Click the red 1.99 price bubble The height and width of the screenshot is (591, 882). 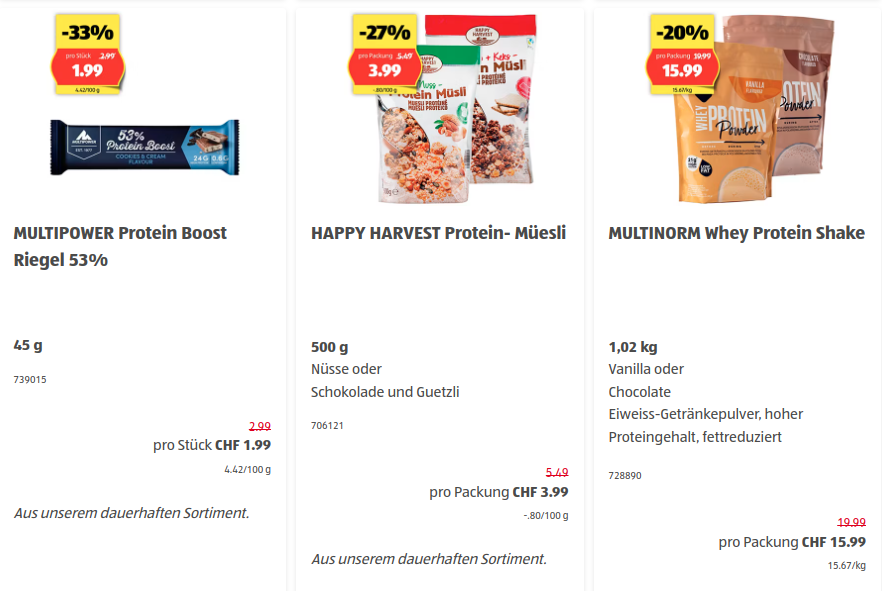tap(87, 68)
